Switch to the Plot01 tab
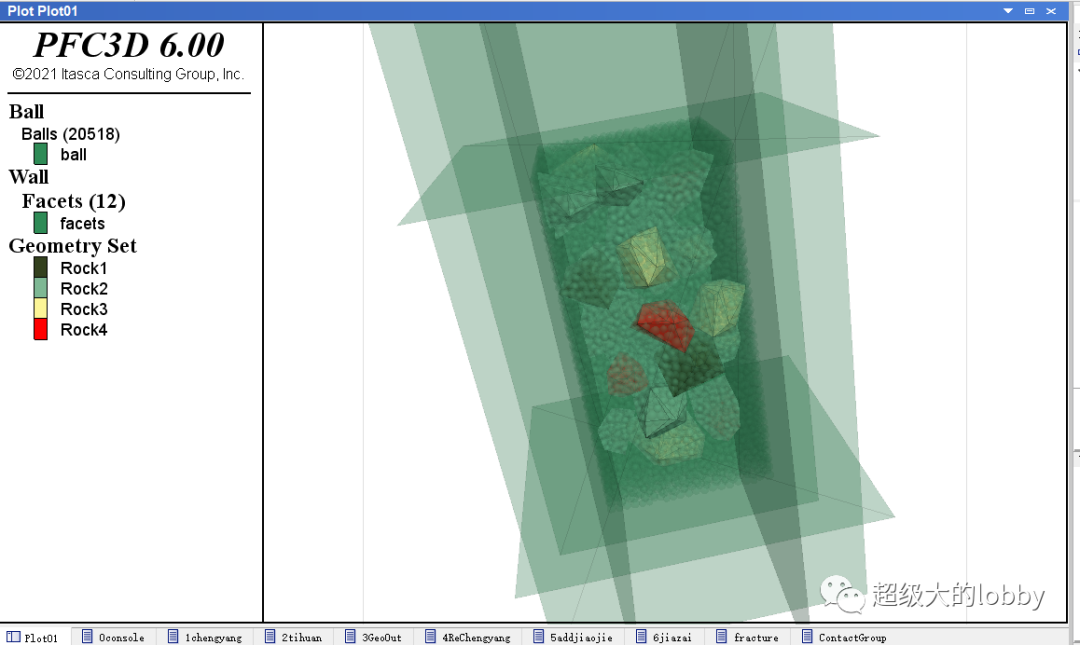Screen dimensions: 1080x645 [32, 637]
